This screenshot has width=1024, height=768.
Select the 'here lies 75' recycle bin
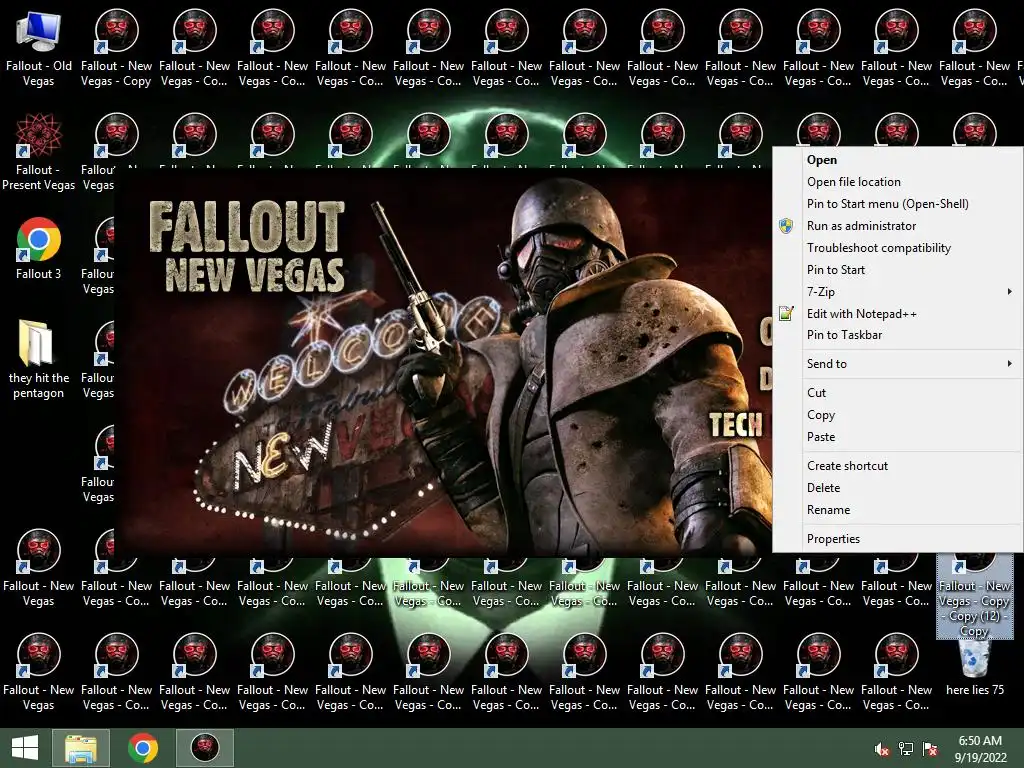coord(974,667)
